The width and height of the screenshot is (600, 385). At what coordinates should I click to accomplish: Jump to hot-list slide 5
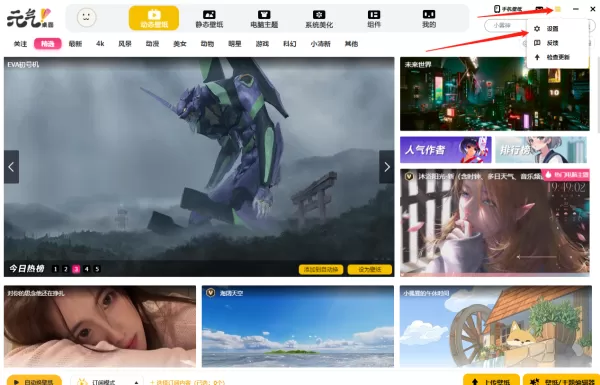point(97,269)
